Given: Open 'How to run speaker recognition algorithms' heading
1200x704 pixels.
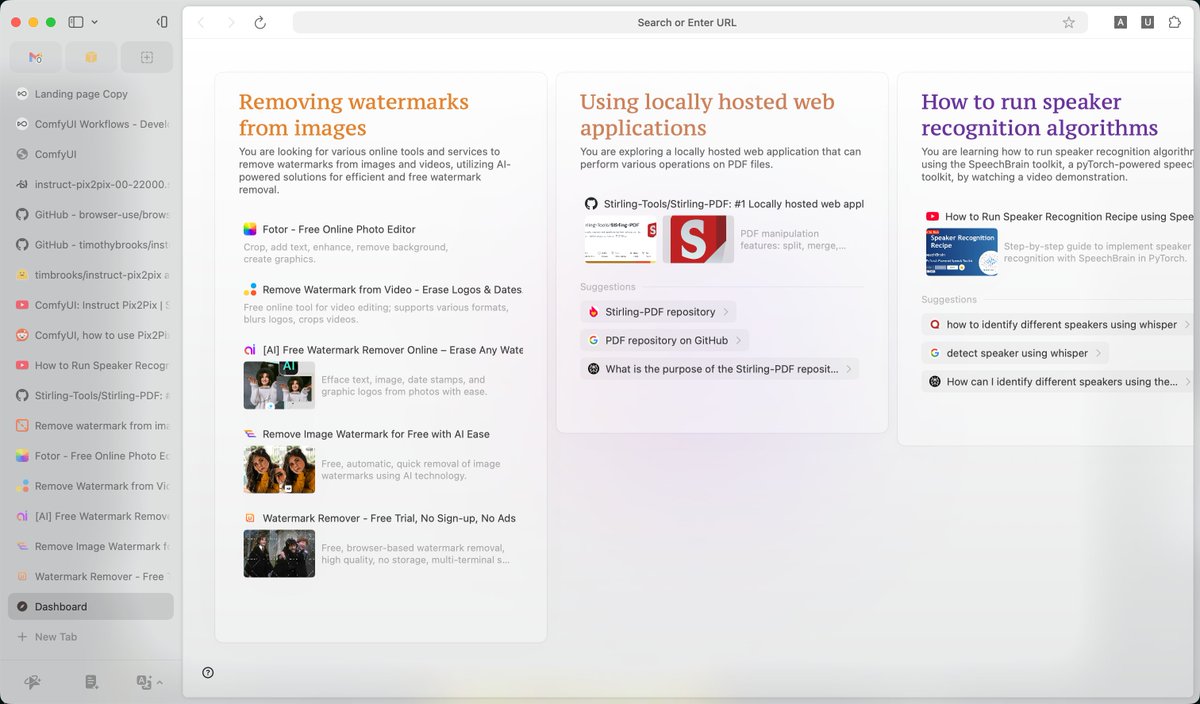Looking at the screenshot, I should (x=1039, y=114).
